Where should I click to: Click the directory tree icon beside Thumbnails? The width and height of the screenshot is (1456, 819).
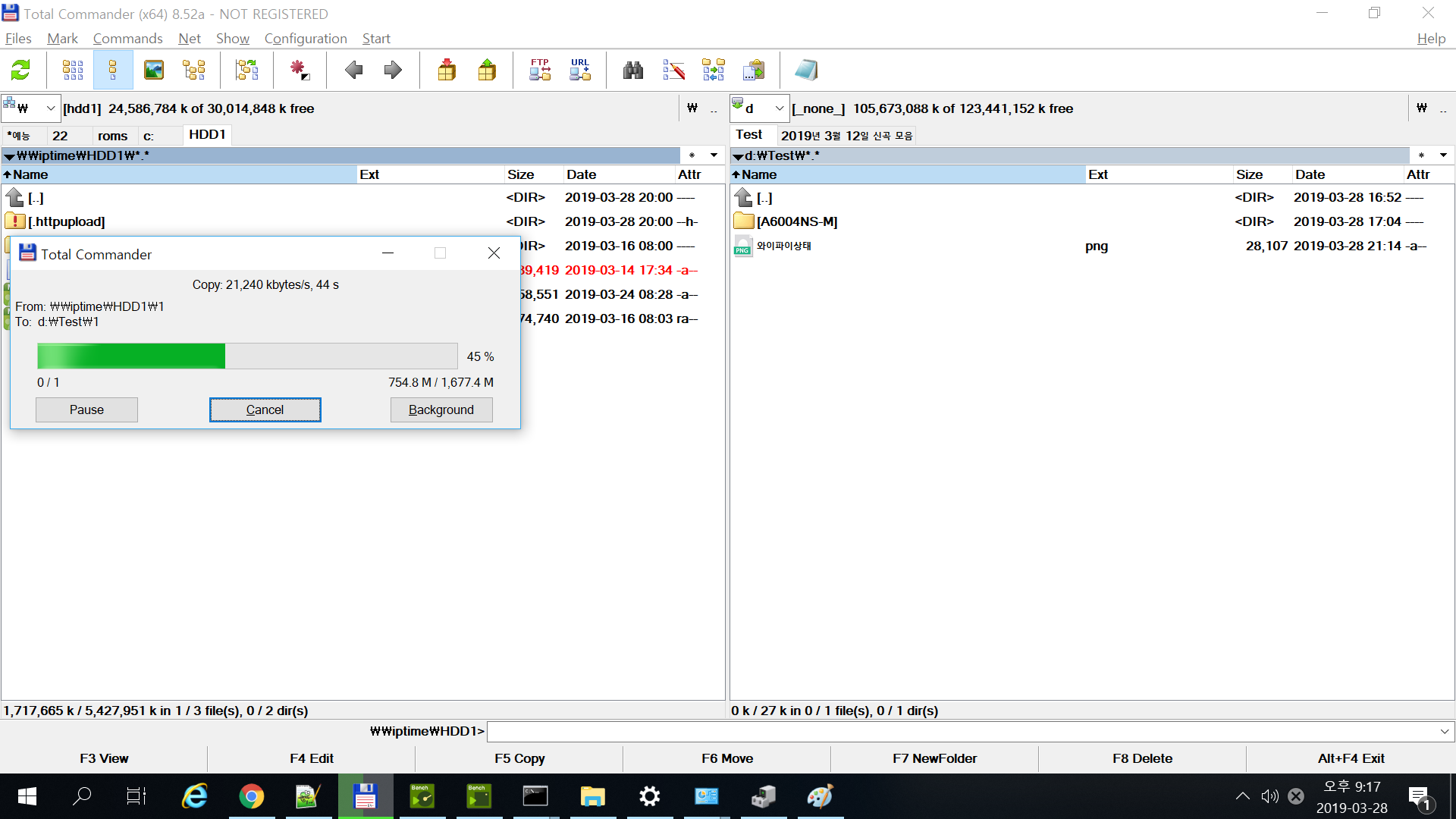194,71
